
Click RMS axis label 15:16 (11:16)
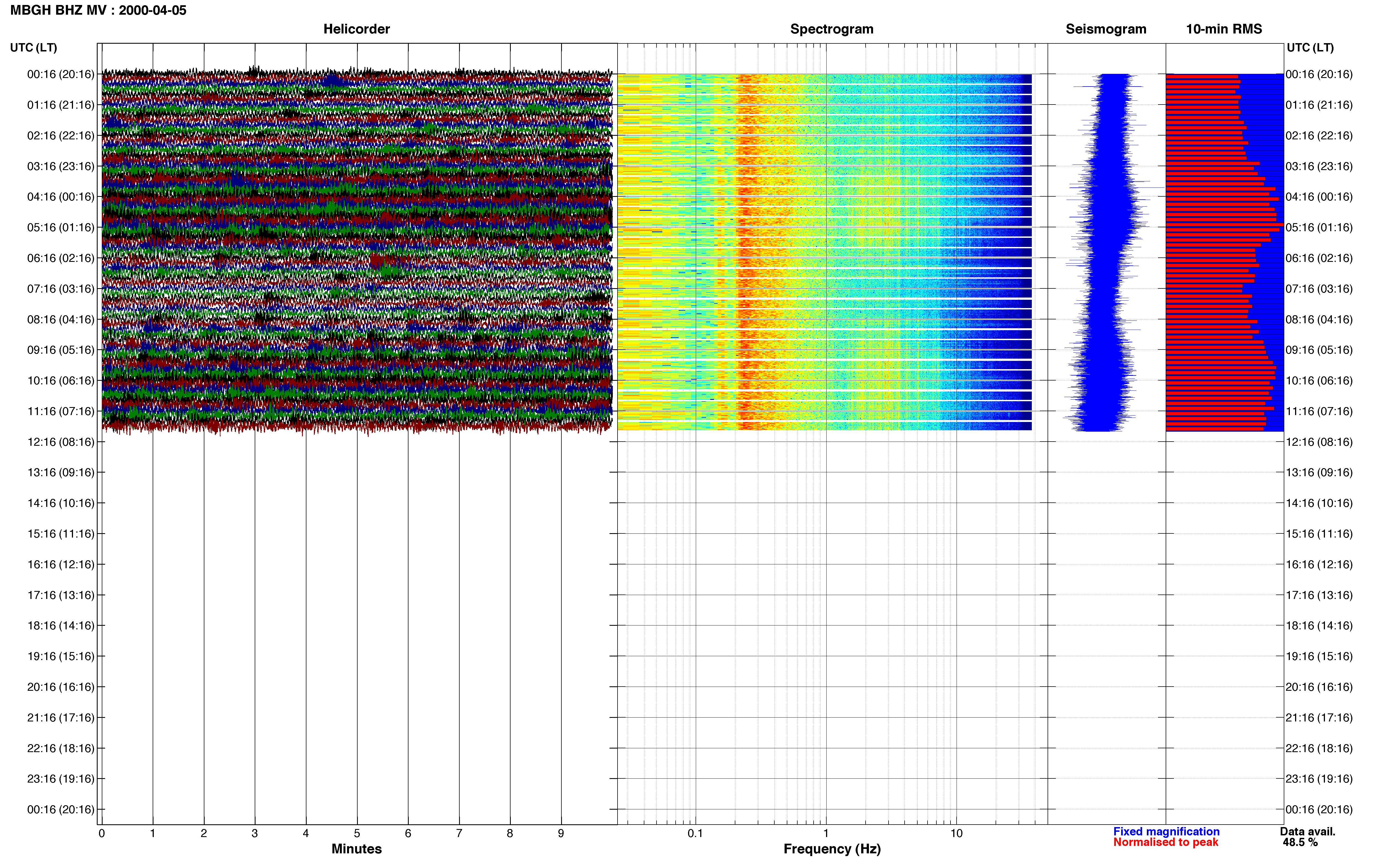[1319, 534]
